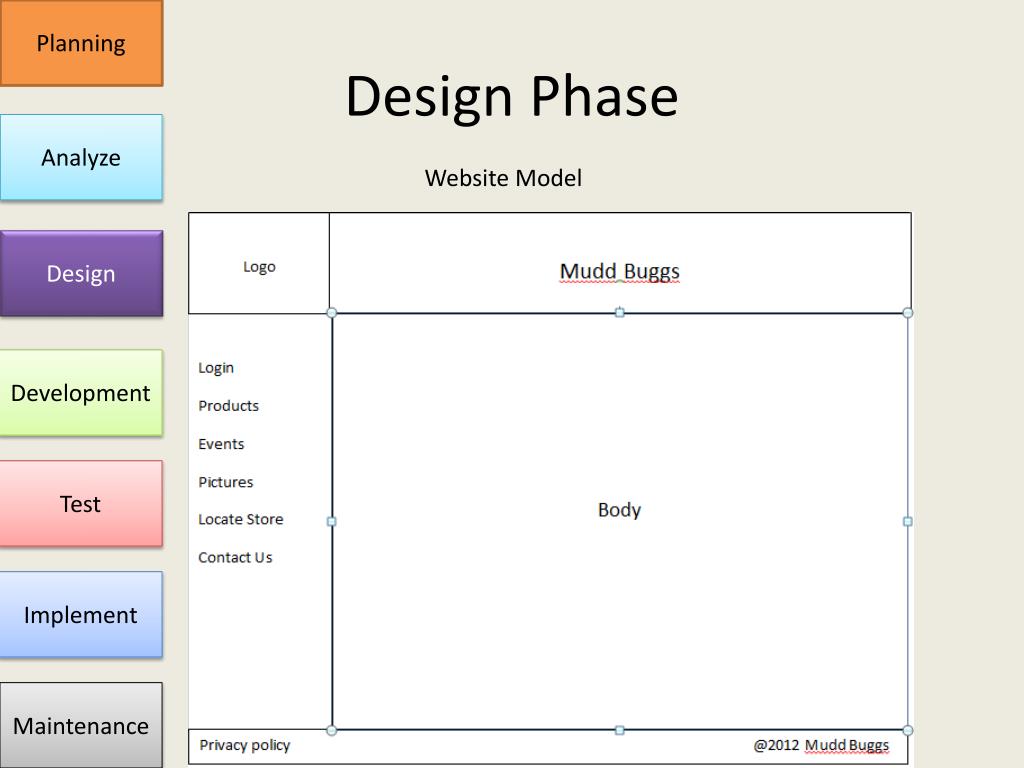
Task: Select the right-middle handle of Body box
Action: tap(908, 521)
